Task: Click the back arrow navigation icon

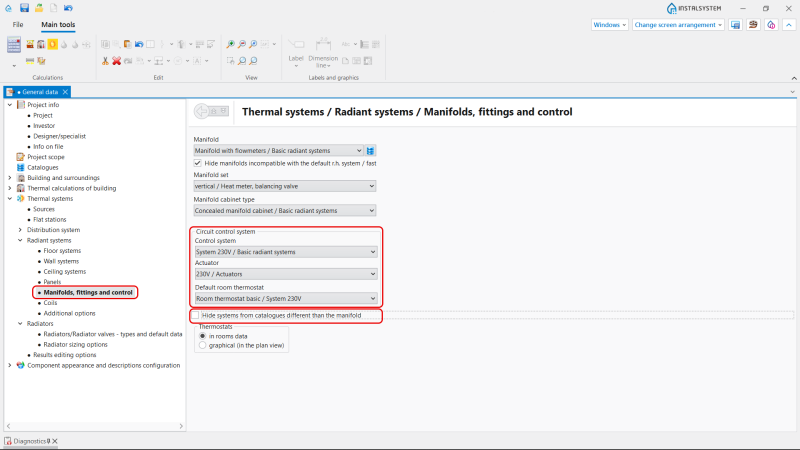Action: click(x=202, y=111)
